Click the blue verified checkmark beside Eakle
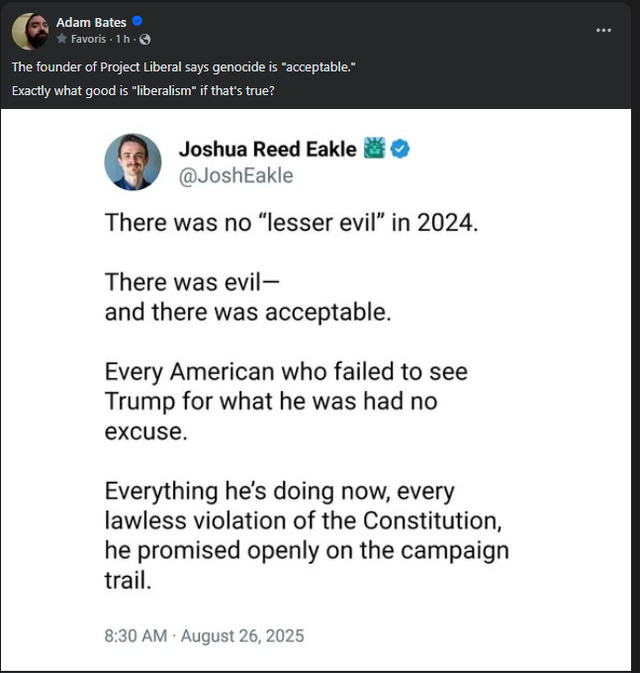The width and height of the screenshot is (640, 673). click(399, 149)
